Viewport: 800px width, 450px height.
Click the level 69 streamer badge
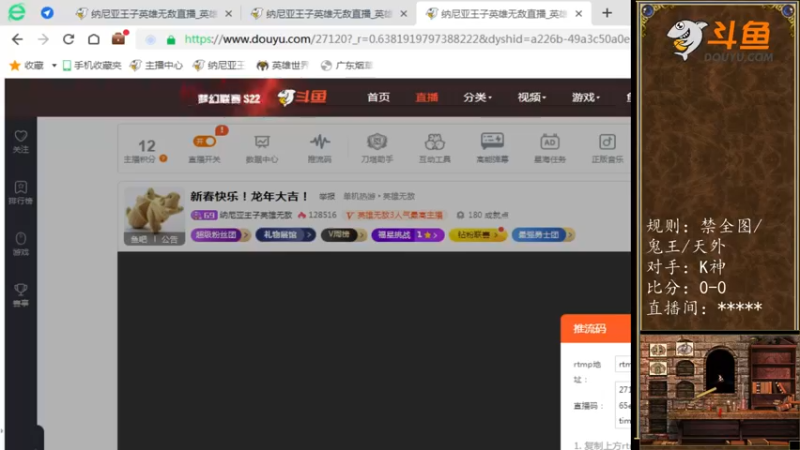coord(204,215)
